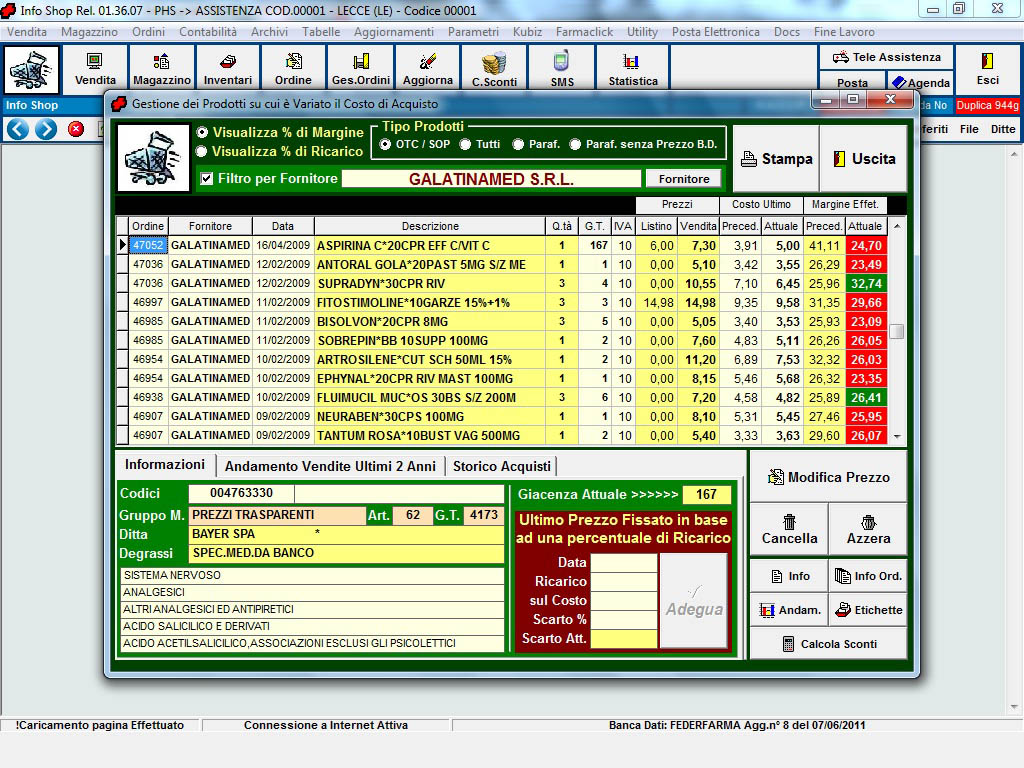Click the Stampa print button
Viewport: 1024px width, 768px height.
coord(776,159)
